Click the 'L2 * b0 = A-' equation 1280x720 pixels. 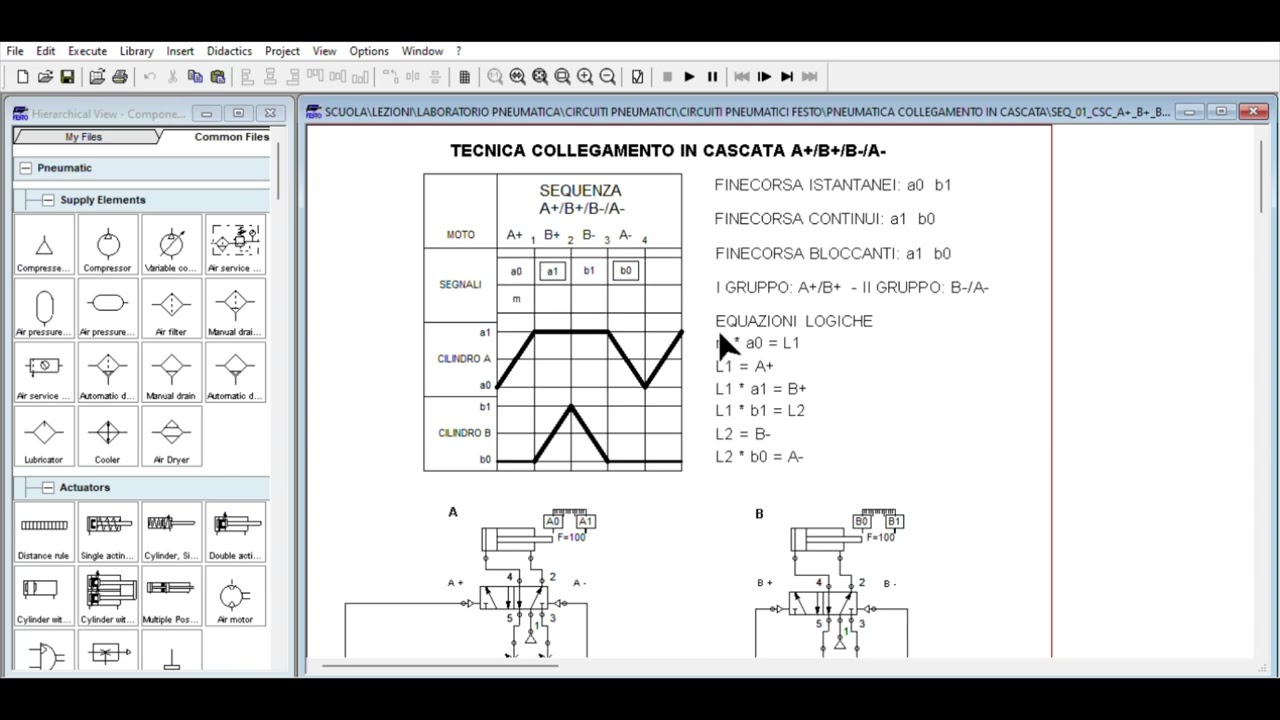(x=759, y=456)
